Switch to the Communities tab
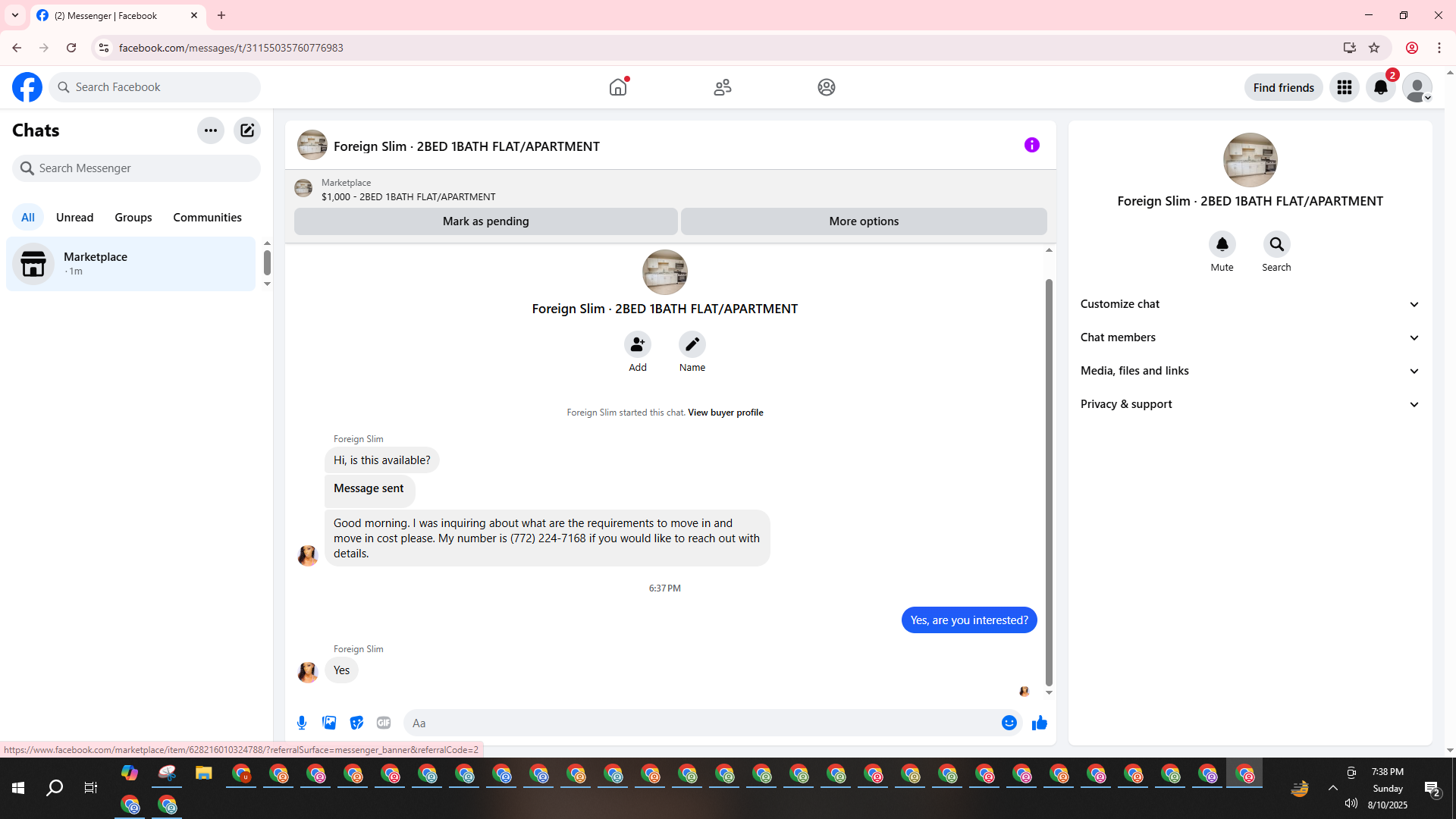Screen dimensions: 1456x819 pos(207,218)
